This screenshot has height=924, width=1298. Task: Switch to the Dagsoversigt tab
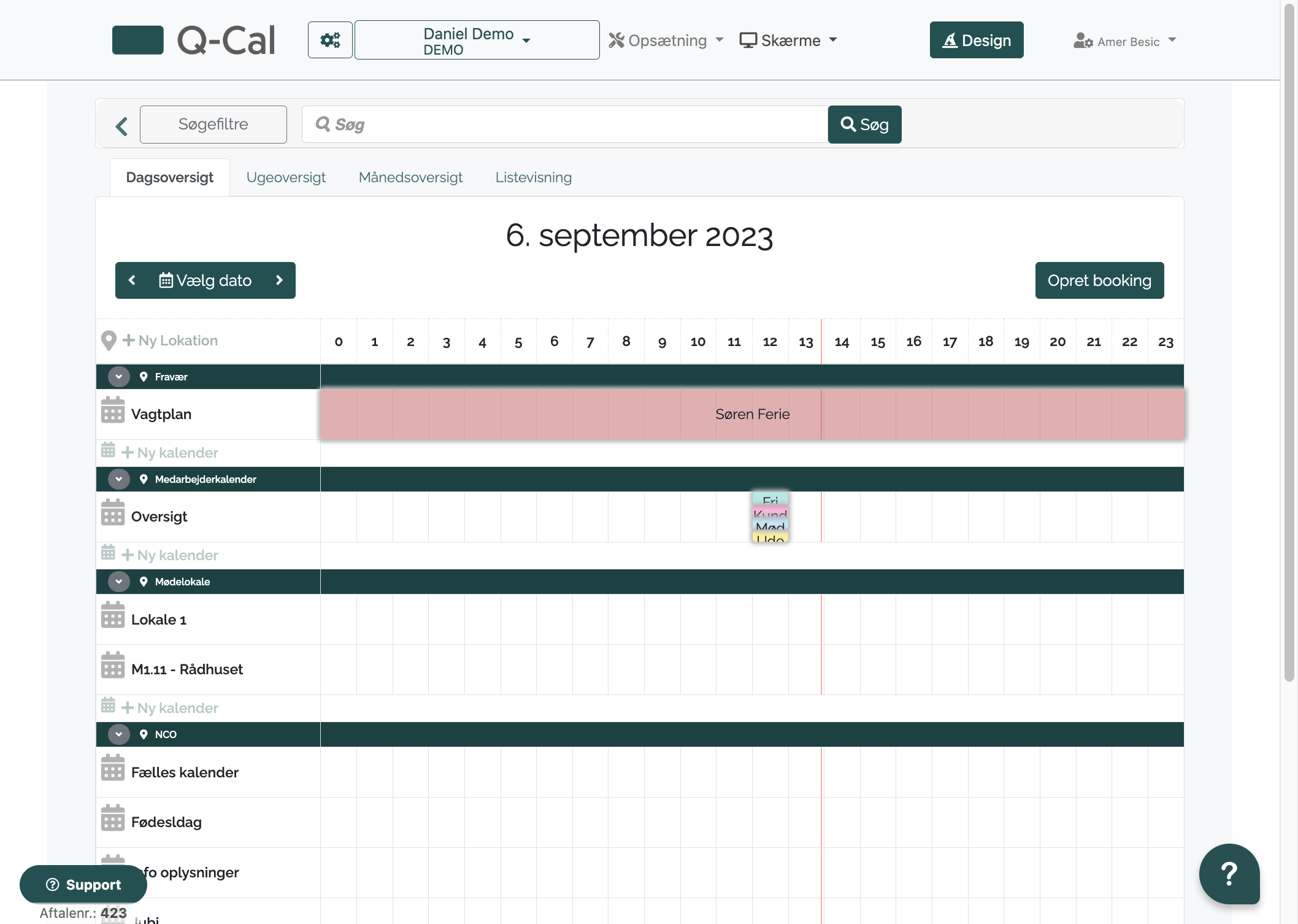170,177
